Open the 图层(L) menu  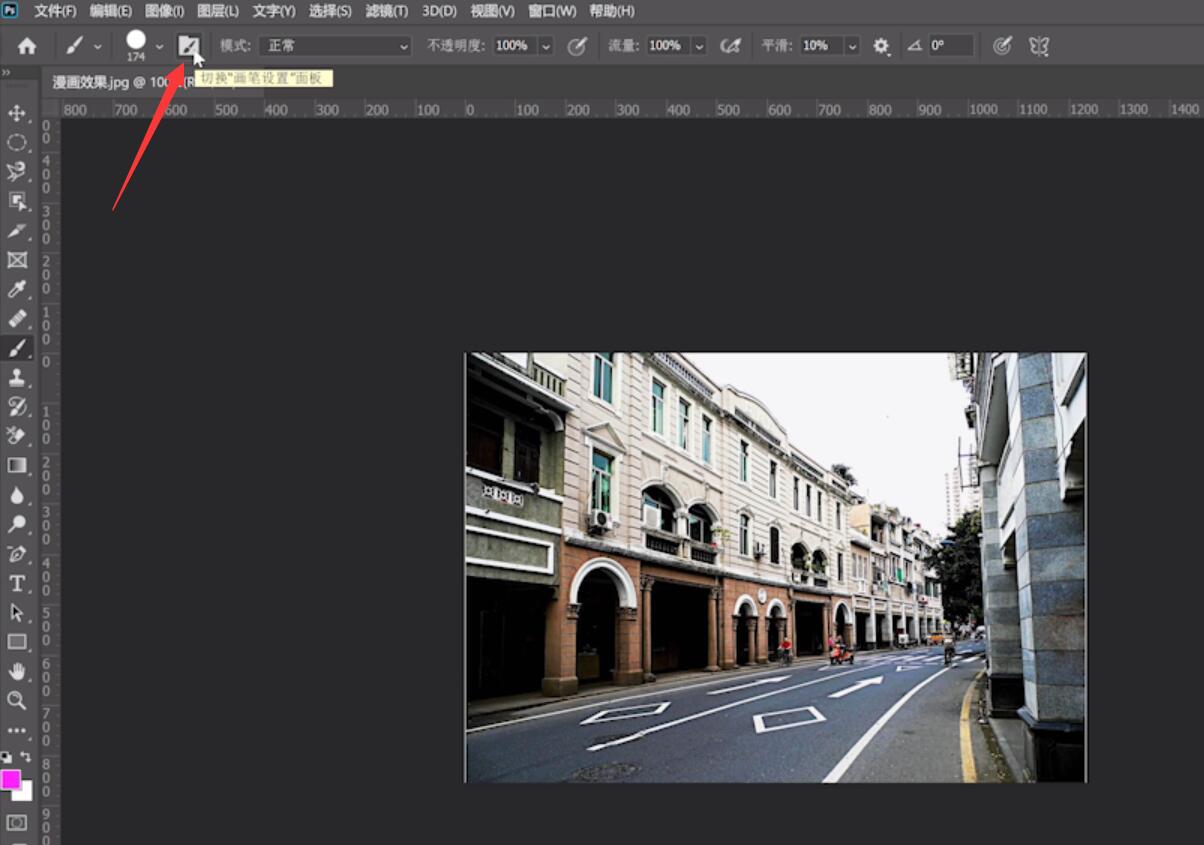(218, 11)
